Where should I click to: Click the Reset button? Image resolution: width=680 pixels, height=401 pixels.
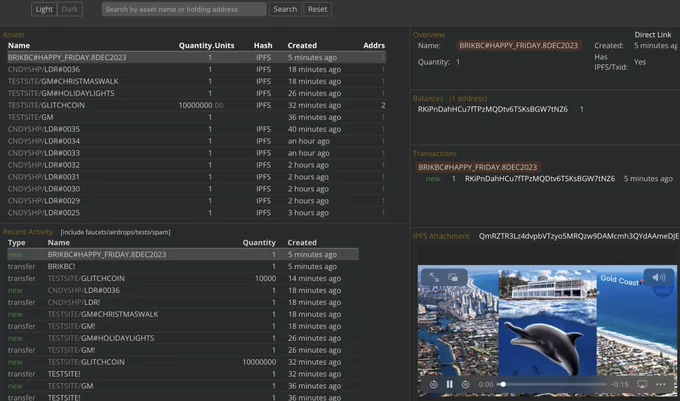[x=317, y=9]
